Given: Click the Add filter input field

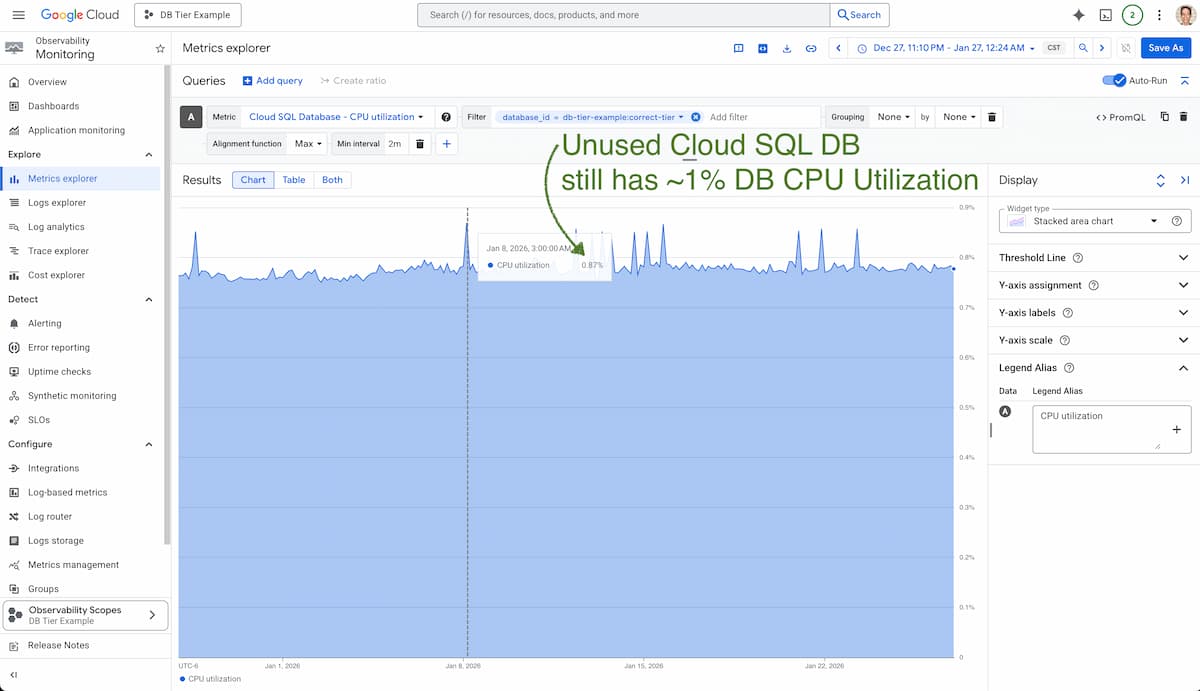Looking at the screenshot, I should pos(760,117).
